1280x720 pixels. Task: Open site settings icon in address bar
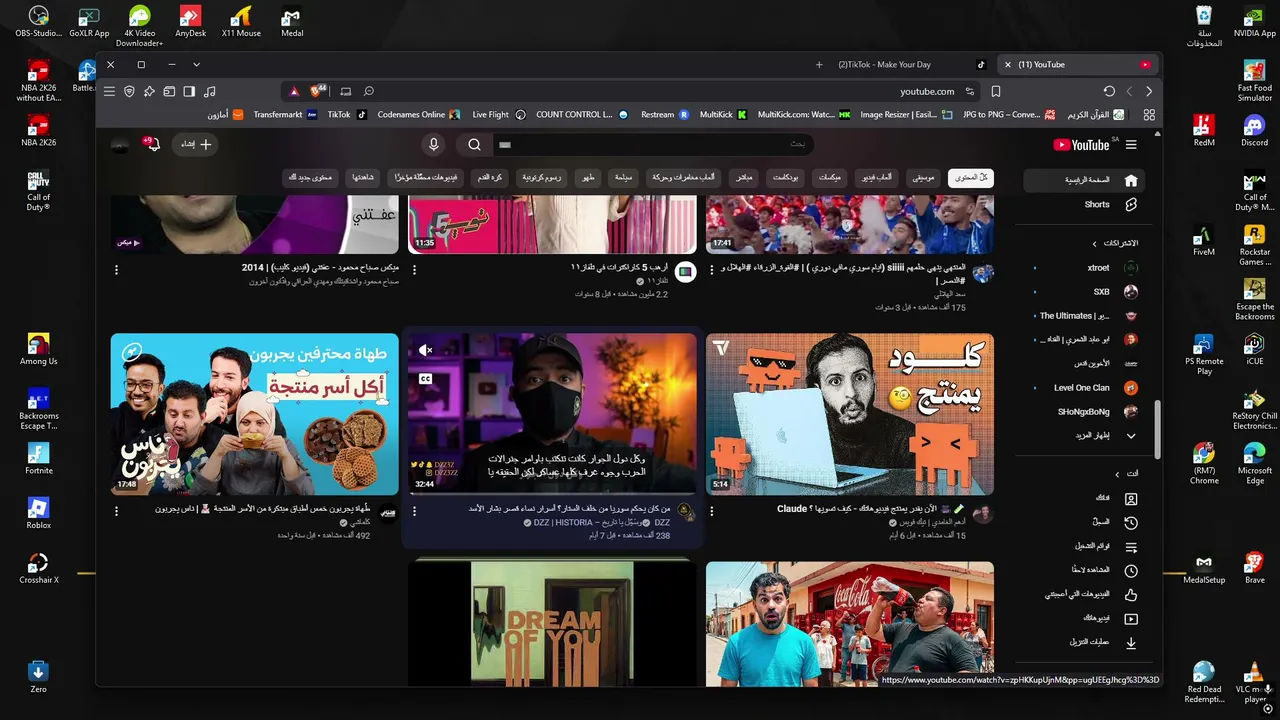(969, 91)
